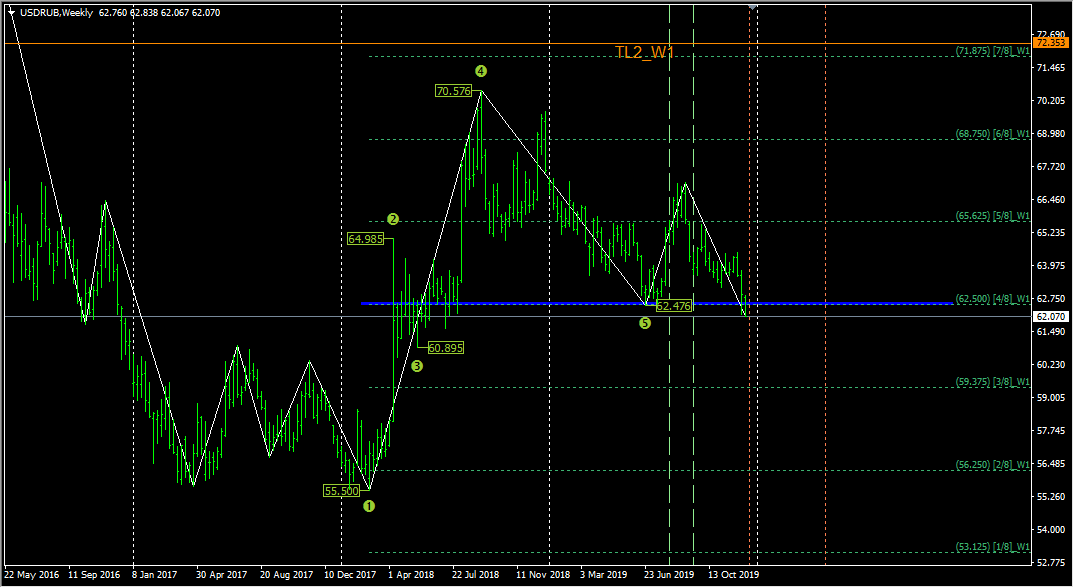
Task: Select the orange TL2_W1 line label
Action: (x=645, y=52)
